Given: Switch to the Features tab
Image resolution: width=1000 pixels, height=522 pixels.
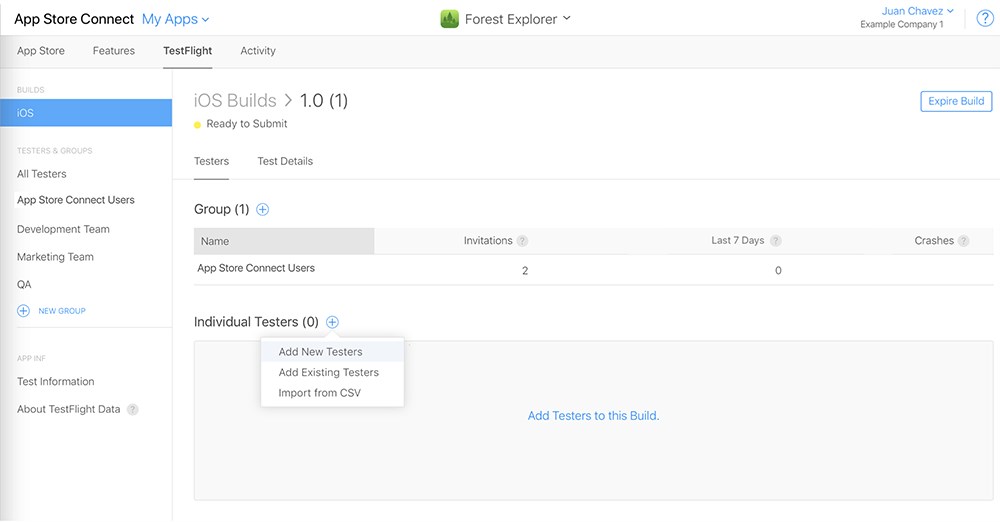Looking at the screenshot, I should click(x=114, y=50).
